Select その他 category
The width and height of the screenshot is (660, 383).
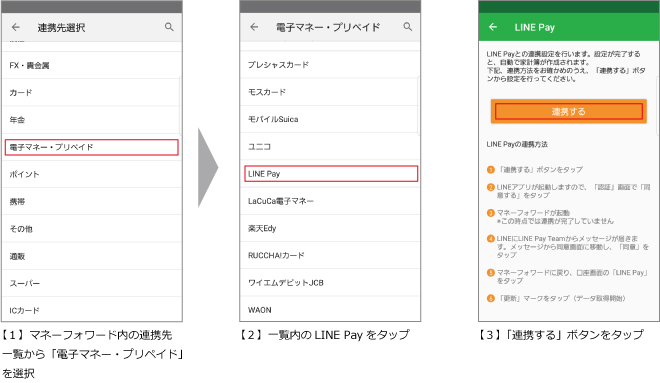coord(92,229)
